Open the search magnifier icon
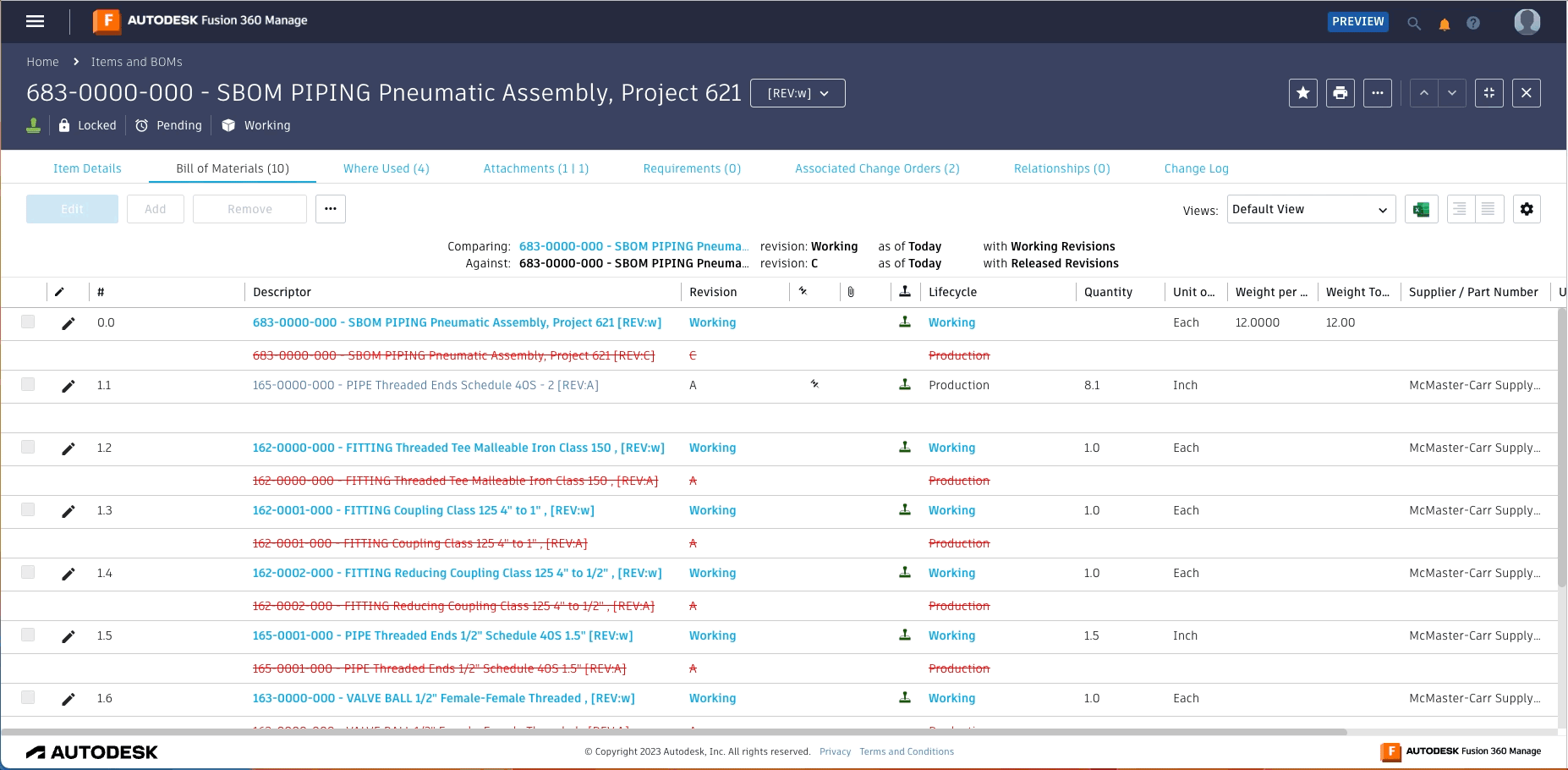 [x=1413, y=23]
